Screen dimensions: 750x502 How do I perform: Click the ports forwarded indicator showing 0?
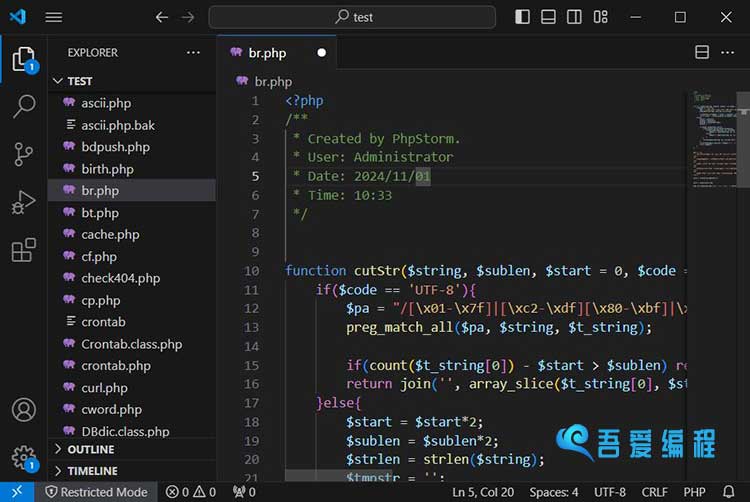click(244, 492)
